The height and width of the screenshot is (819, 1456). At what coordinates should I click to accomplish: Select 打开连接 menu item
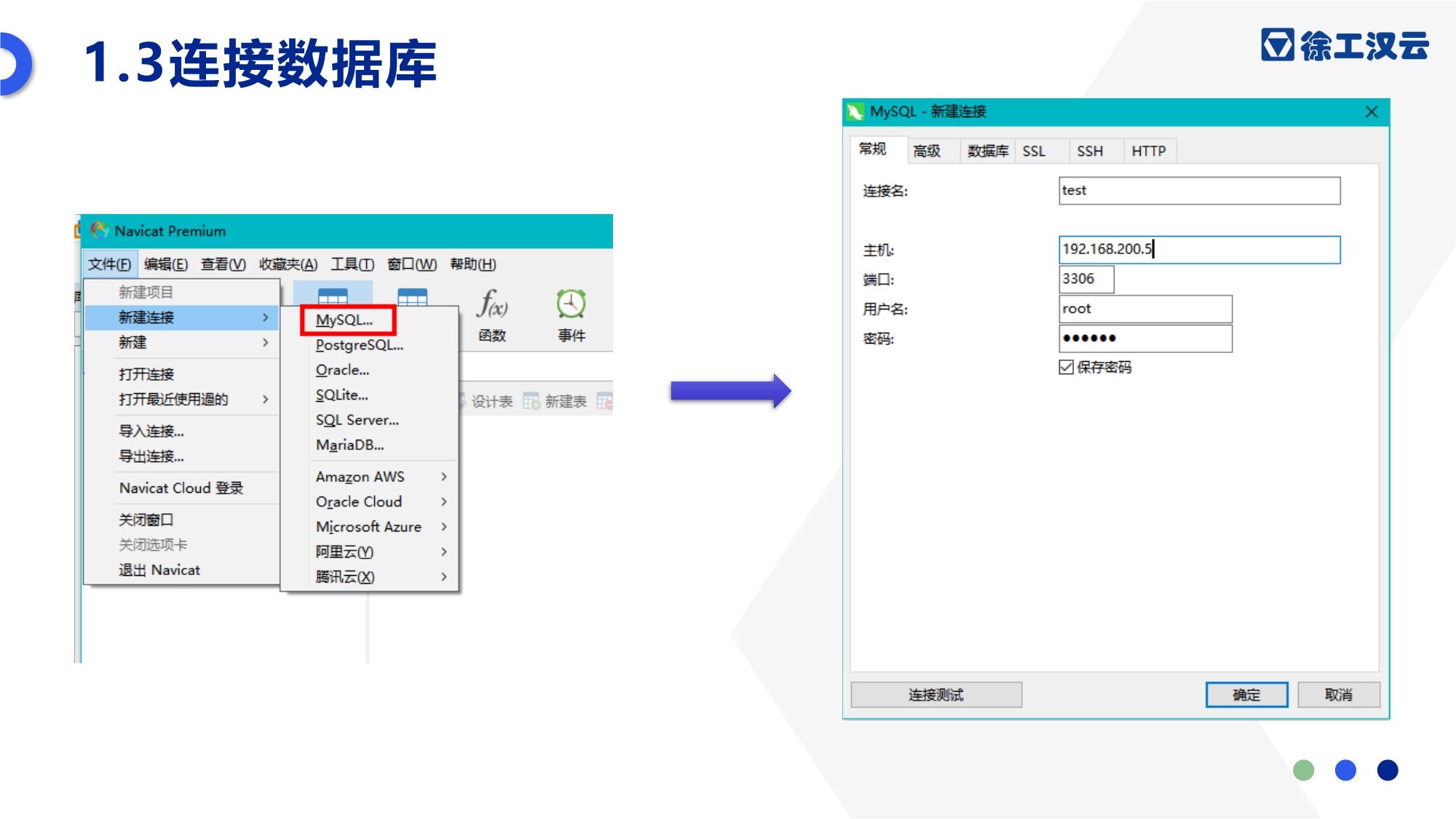point(146,374)
